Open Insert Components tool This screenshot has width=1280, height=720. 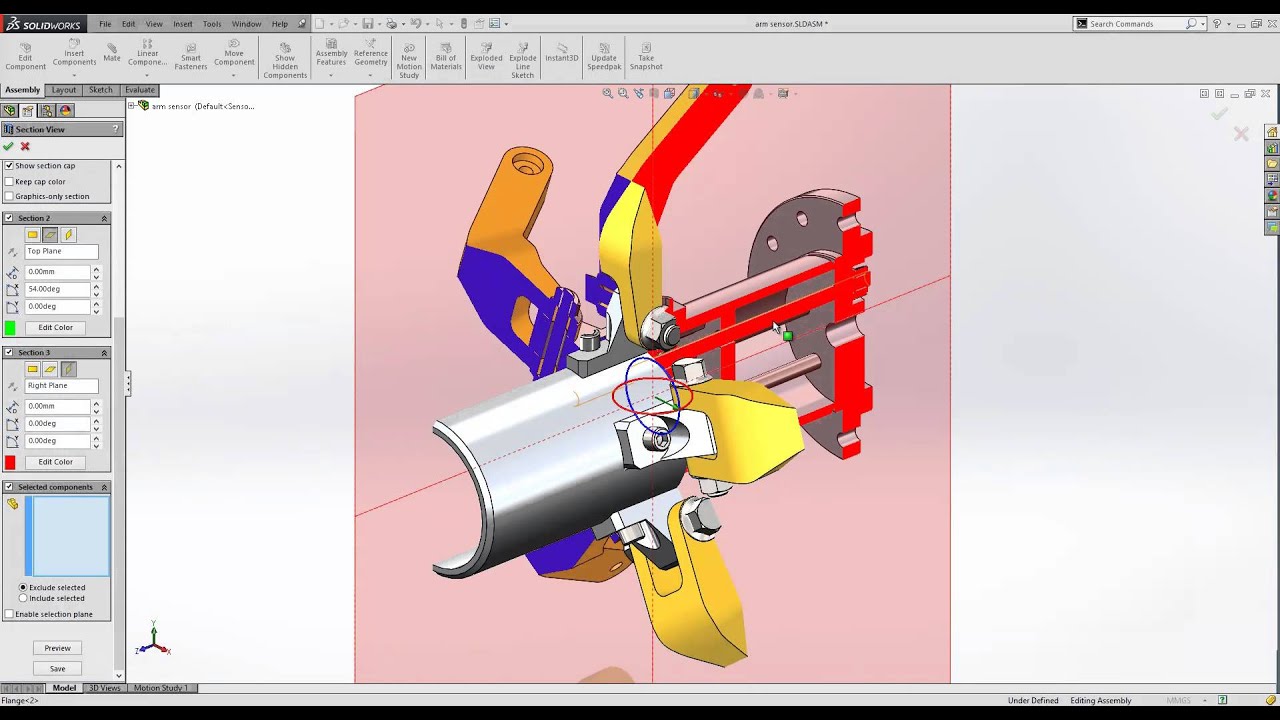pyautogui.click(x=74, y=54)
